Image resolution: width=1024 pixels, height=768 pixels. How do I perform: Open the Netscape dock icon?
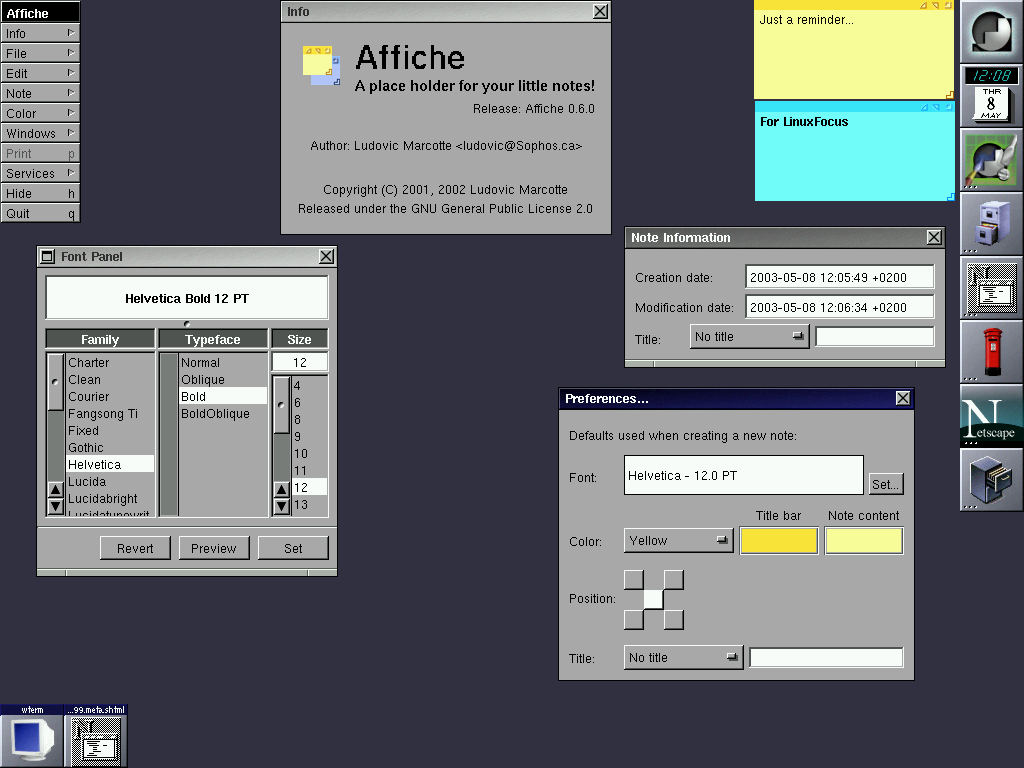coord(992,416)
